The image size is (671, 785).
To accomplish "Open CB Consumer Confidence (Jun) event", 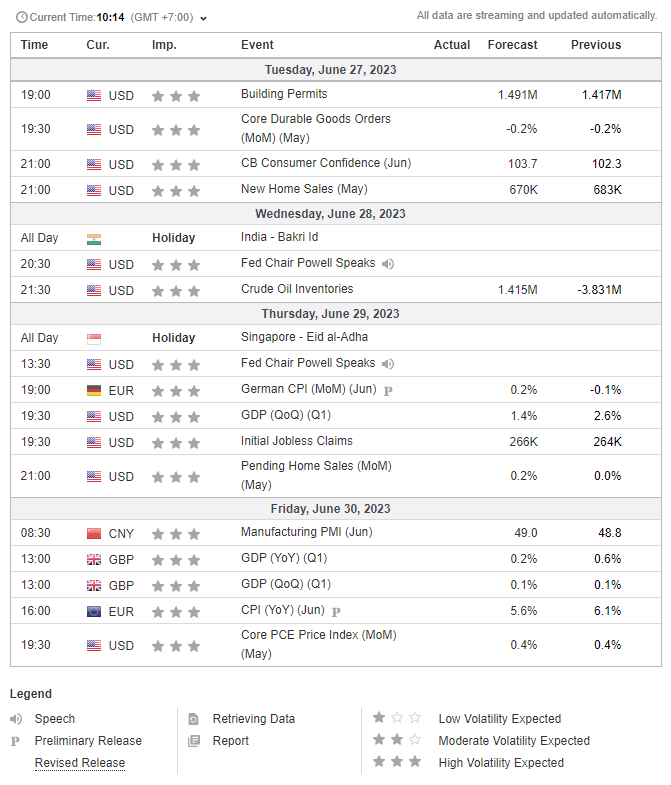I will [x=311, y=163].
